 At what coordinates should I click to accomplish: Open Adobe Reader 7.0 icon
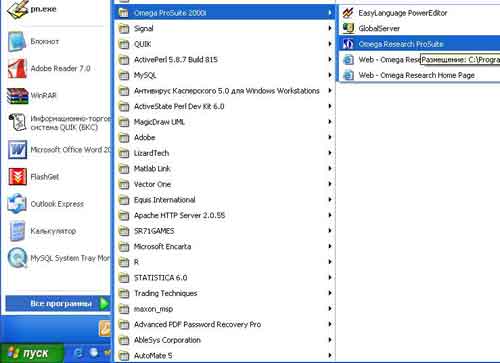coord(17,68)
